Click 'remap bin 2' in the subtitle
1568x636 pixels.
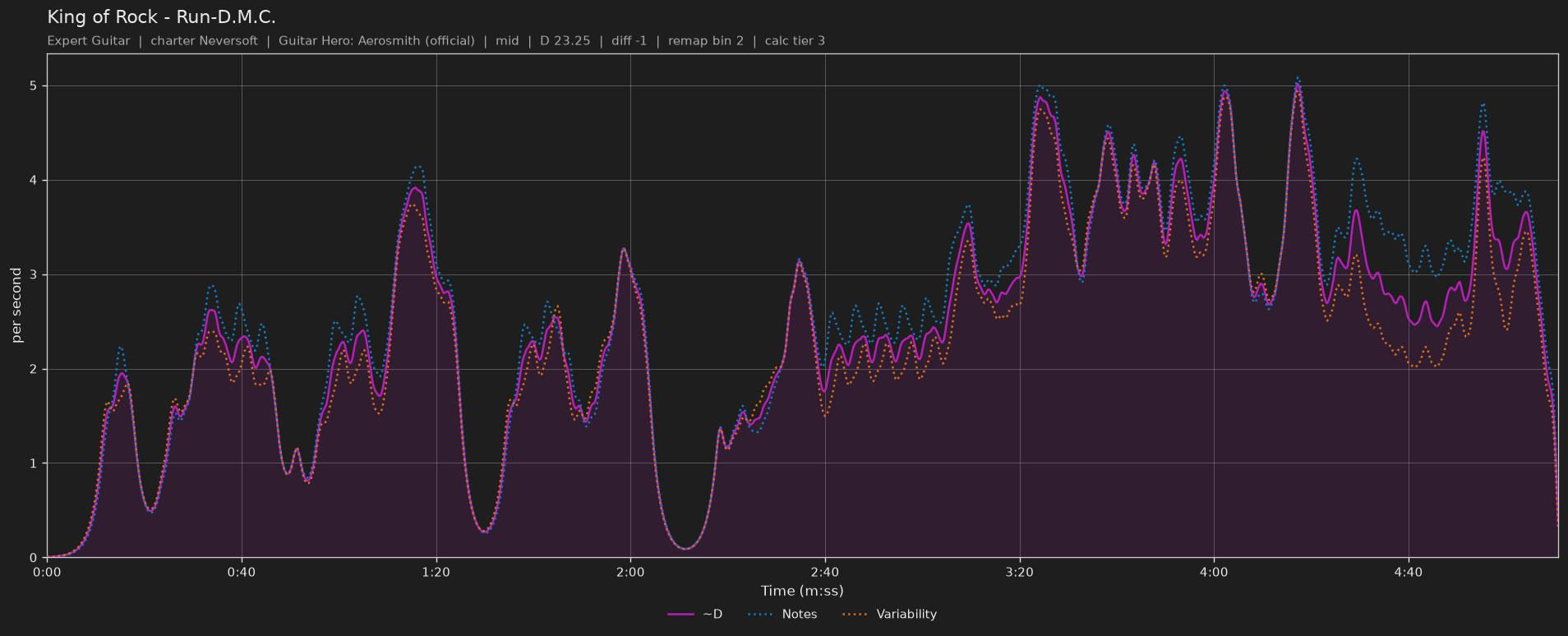(706, 40)
